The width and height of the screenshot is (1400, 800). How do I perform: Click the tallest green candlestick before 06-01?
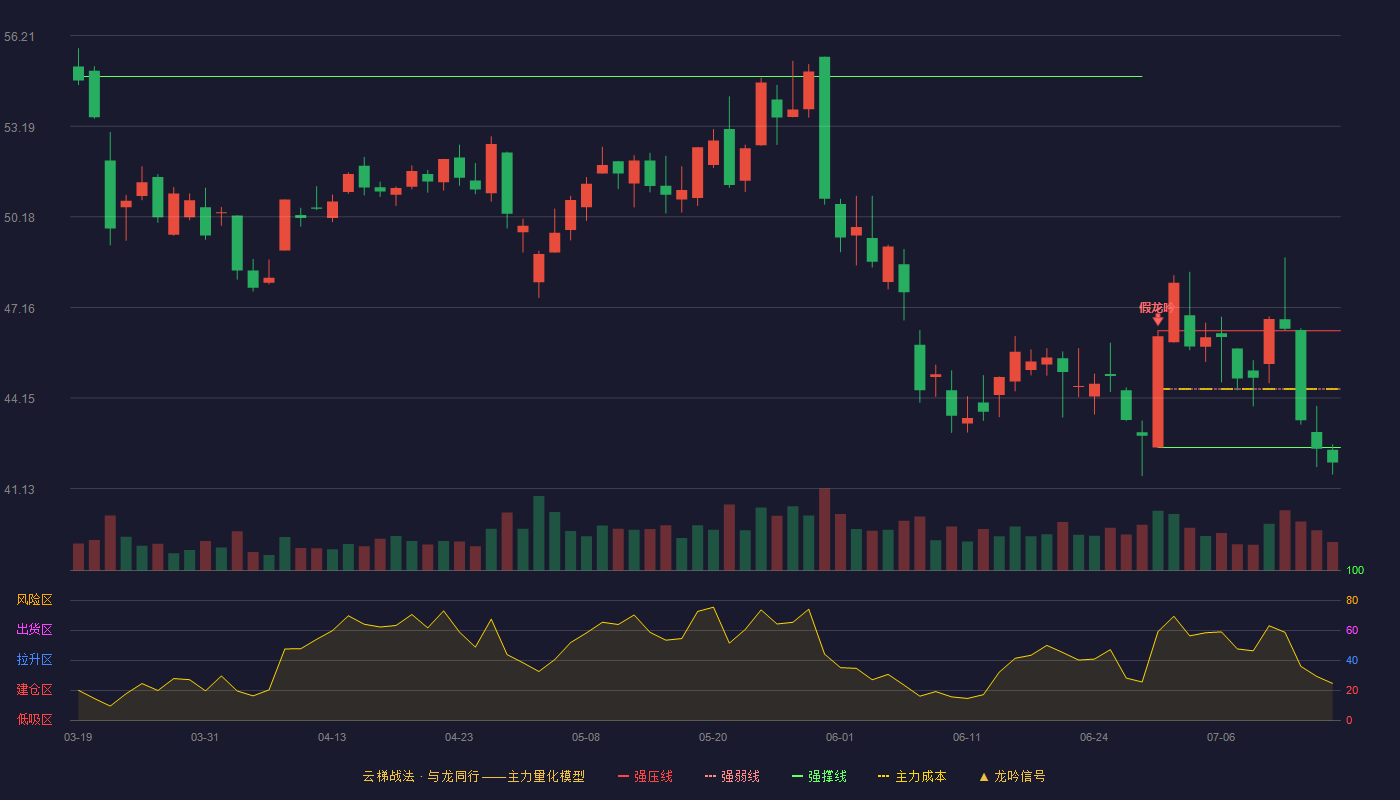click(824, 128)
